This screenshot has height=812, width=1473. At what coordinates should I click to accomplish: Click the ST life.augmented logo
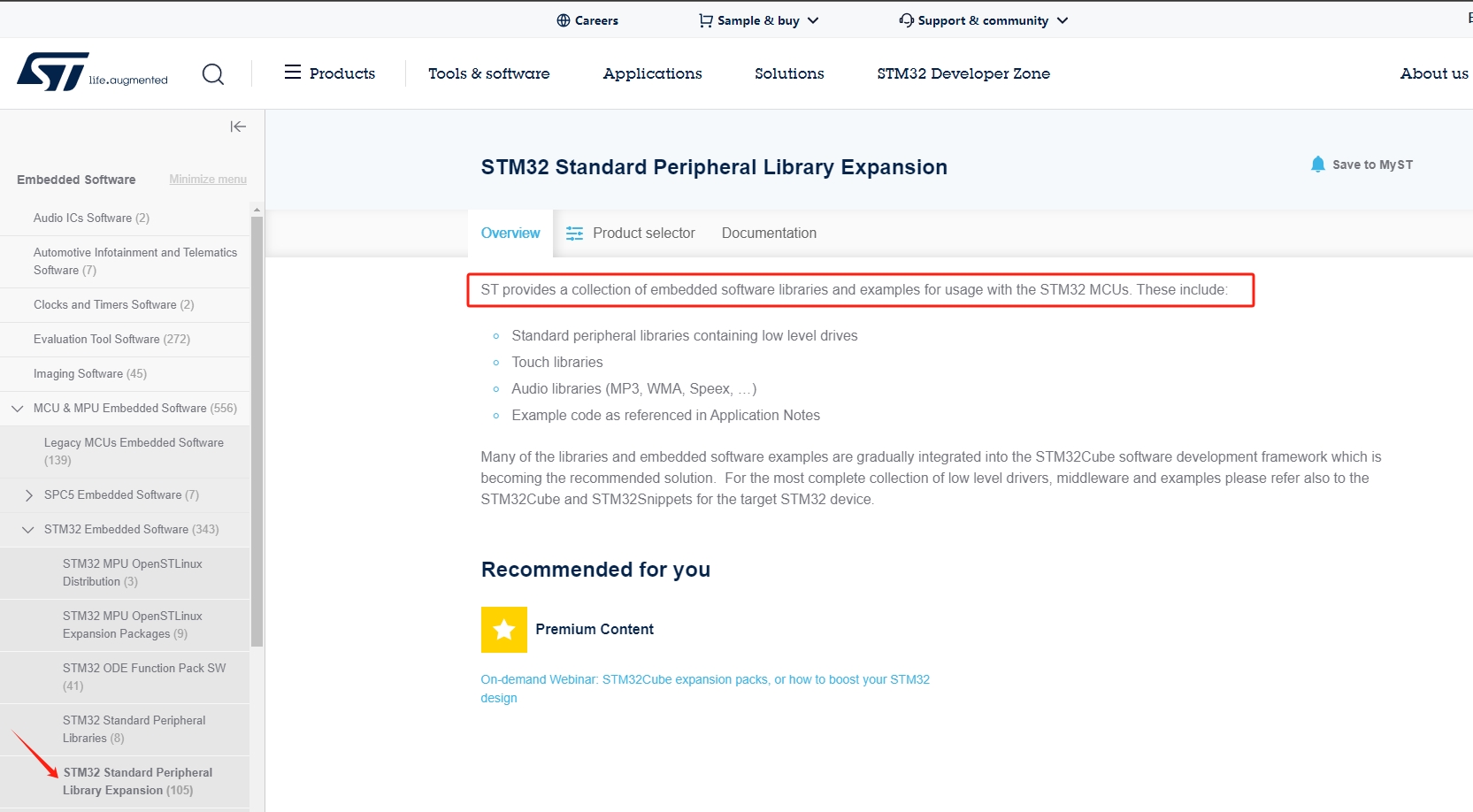tap(92, 72)
